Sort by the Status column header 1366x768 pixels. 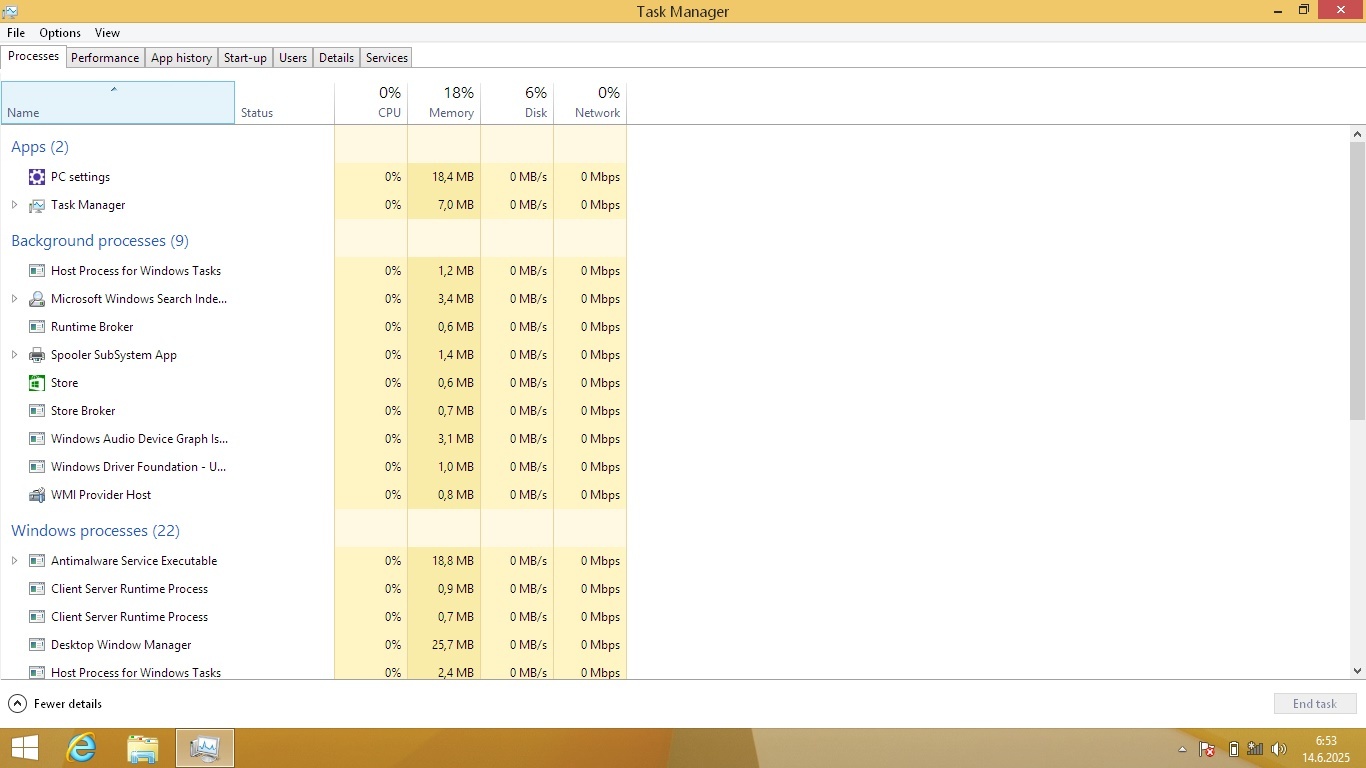tap(285, 103)
